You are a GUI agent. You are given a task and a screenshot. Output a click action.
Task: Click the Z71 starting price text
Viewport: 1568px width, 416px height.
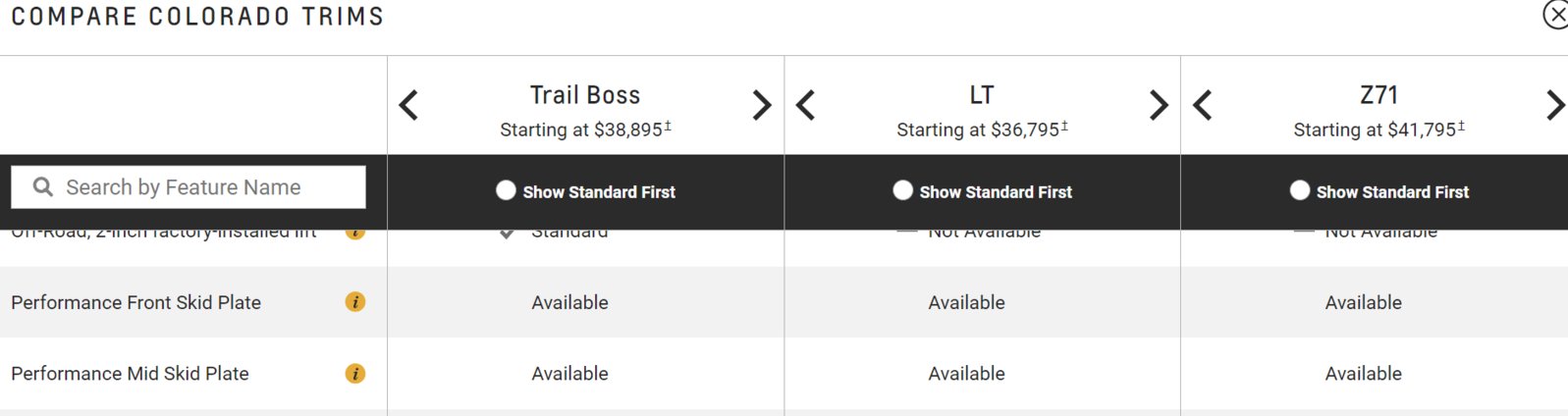click(1379, 130)
